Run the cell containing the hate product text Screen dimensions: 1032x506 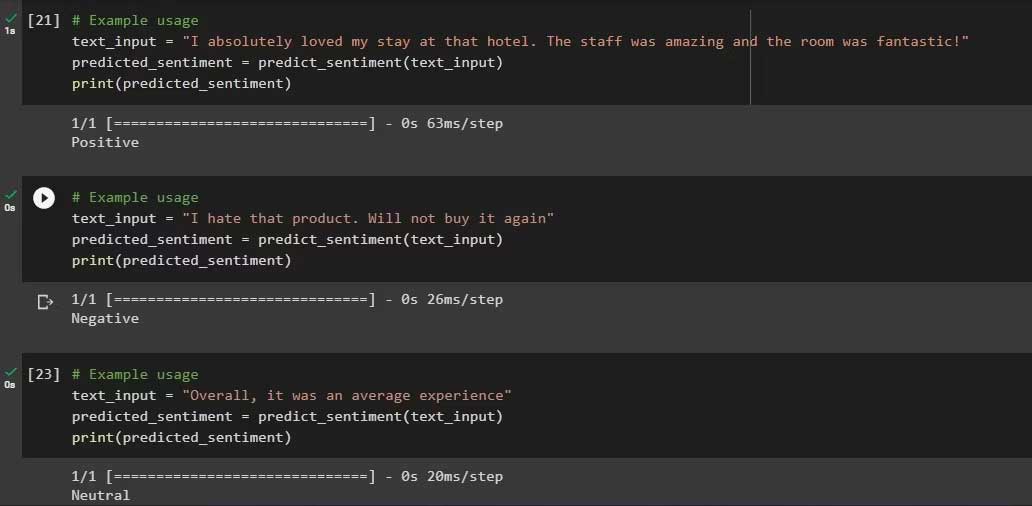tap(44, 198)
